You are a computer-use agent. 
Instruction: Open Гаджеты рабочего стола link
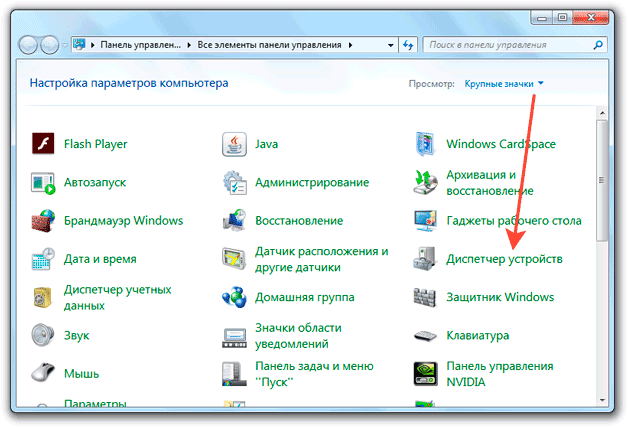point(514,221)
